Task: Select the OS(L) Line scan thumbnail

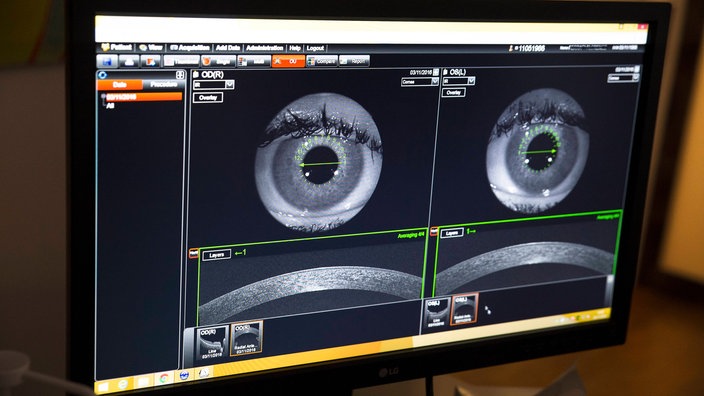Action: [x=437, y=312]
